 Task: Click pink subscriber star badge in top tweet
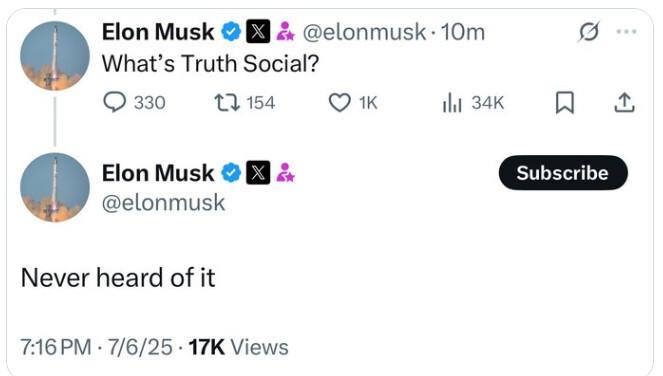(285, 32)
